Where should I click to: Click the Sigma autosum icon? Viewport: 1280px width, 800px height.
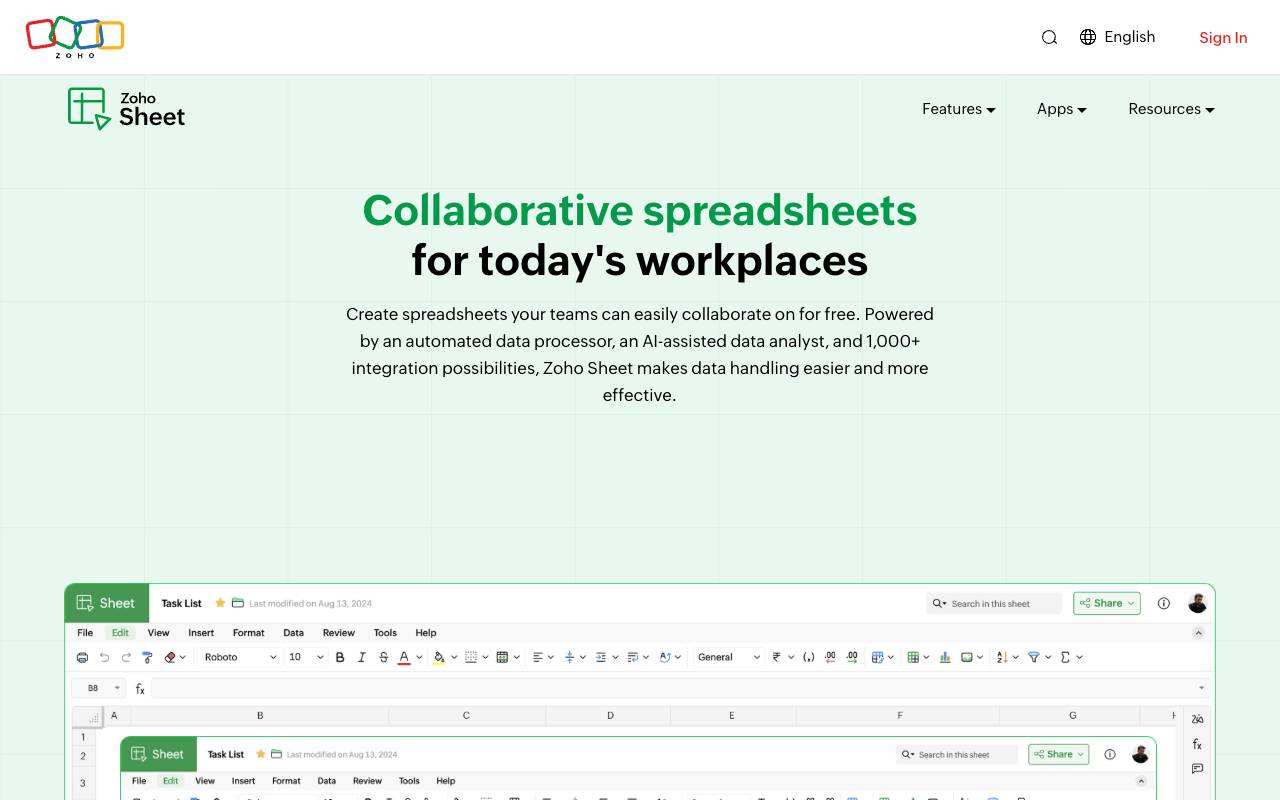click(x=1065, y=657)
